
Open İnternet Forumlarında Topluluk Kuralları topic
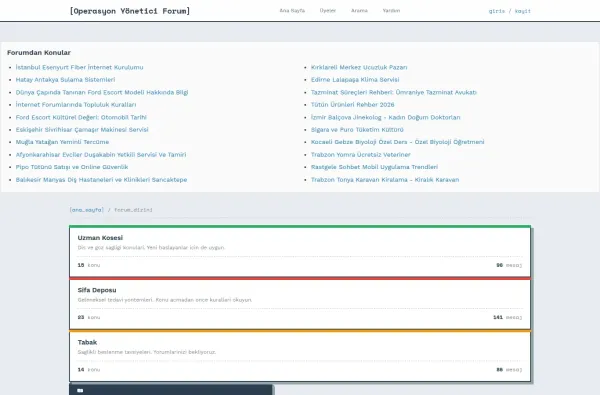click(x=76, y=104)
